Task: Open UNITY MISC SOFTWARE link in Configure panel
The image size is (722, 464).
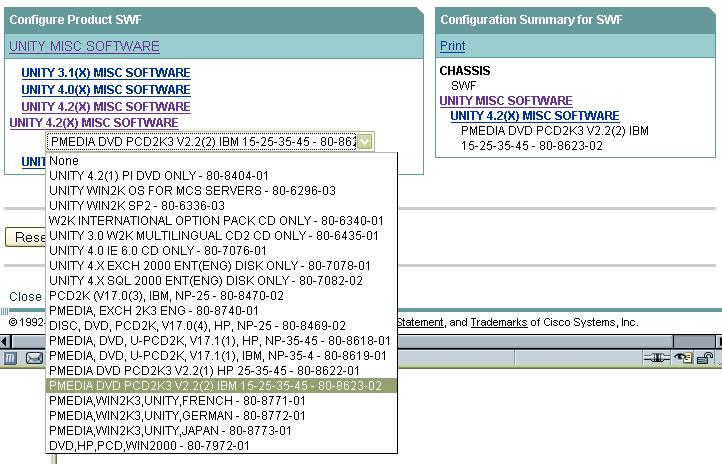Action: pyautogui.click(x=84, y=46)
